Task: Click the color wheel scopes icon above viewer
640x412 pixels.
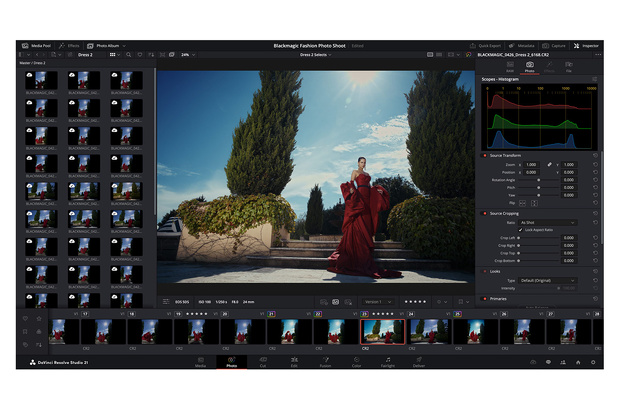Action: point(468,55)
